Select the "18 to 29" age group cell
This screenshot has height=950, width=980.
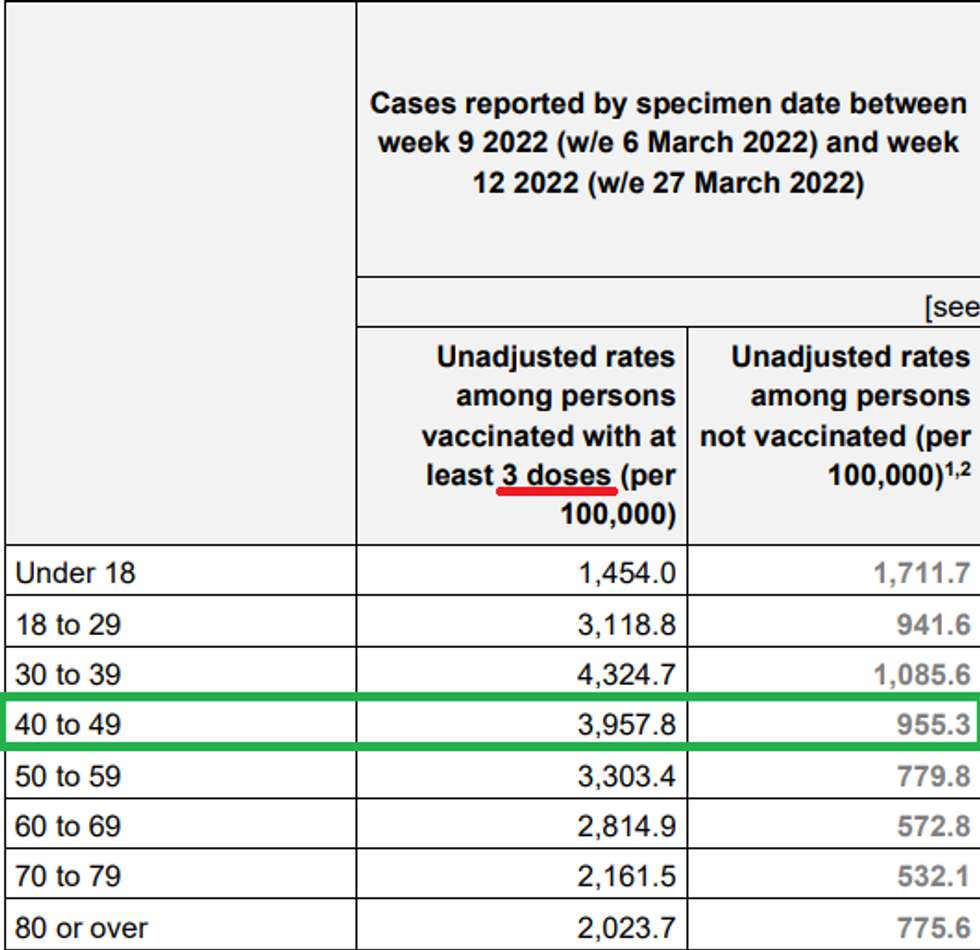(x=66, y=625)
